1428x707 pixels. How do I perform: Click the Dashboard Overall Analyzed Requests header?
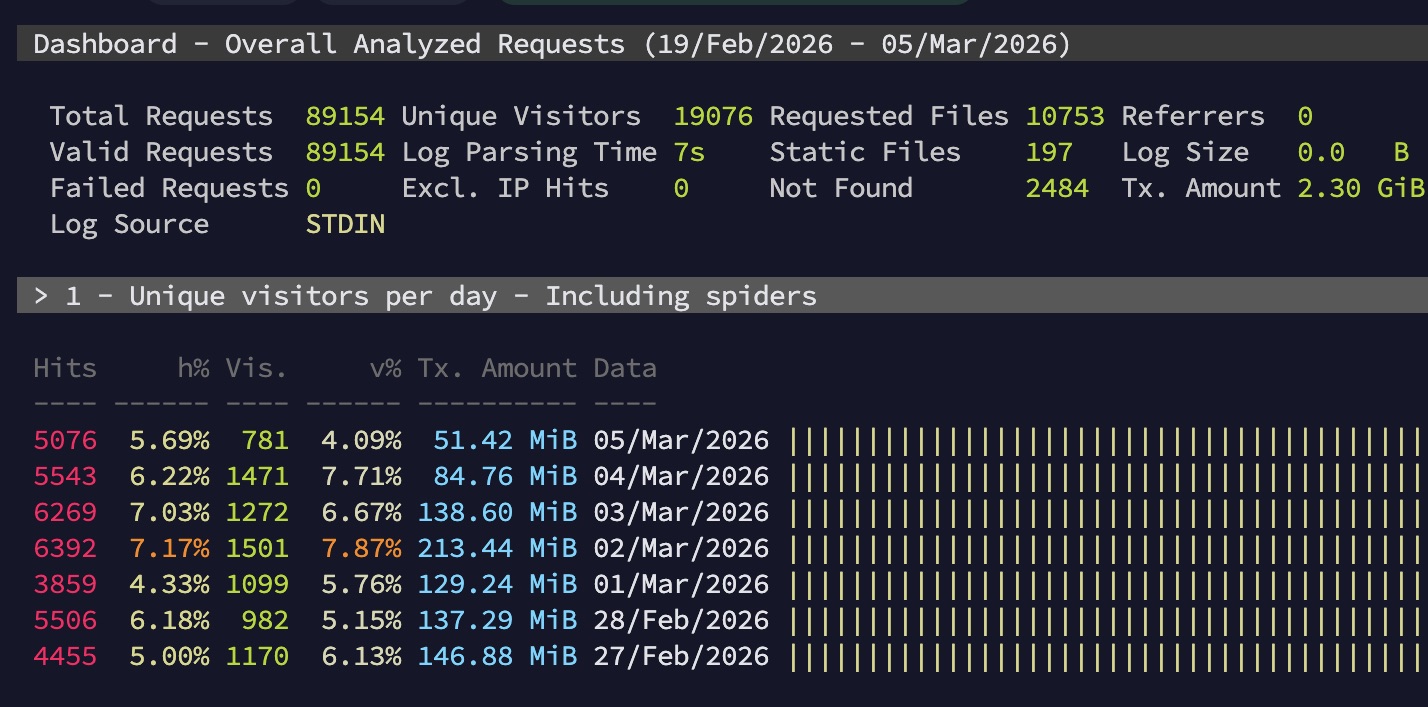pos(551,45)
